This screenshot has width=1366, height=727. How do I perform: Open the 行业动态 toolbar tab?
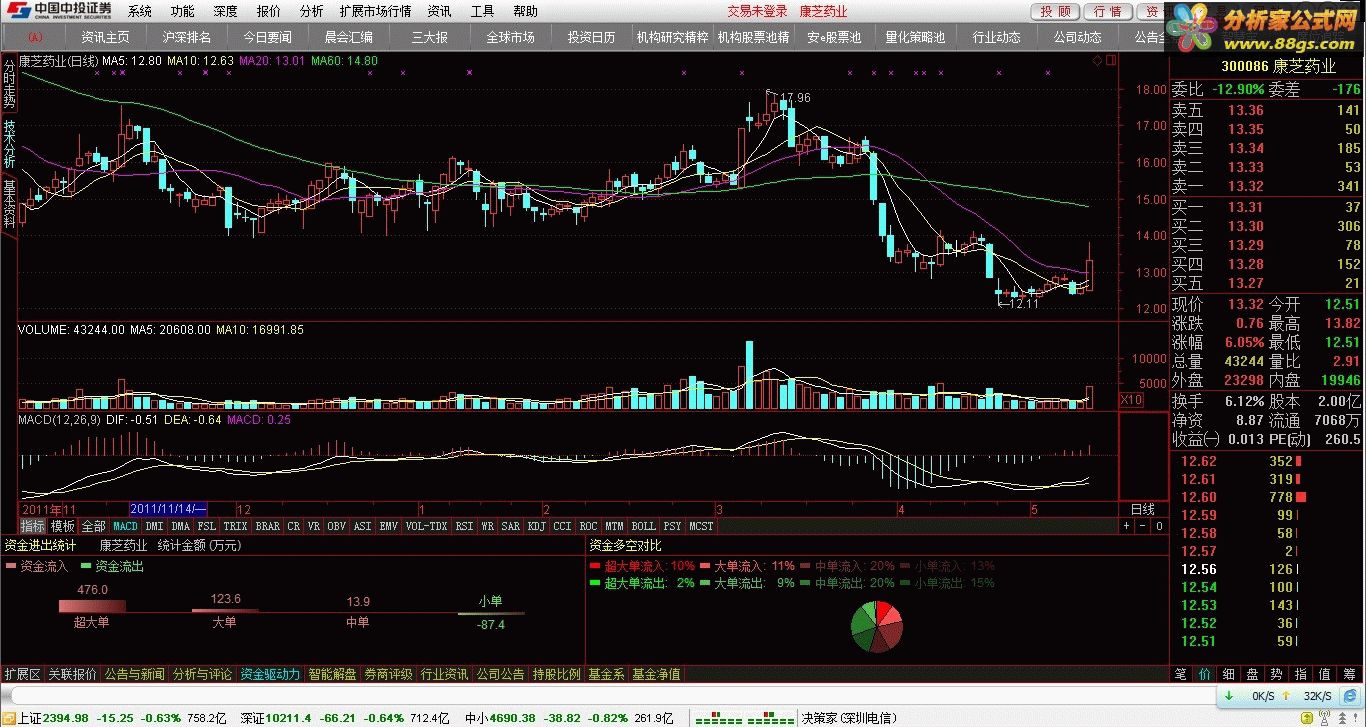click(997, 37)
